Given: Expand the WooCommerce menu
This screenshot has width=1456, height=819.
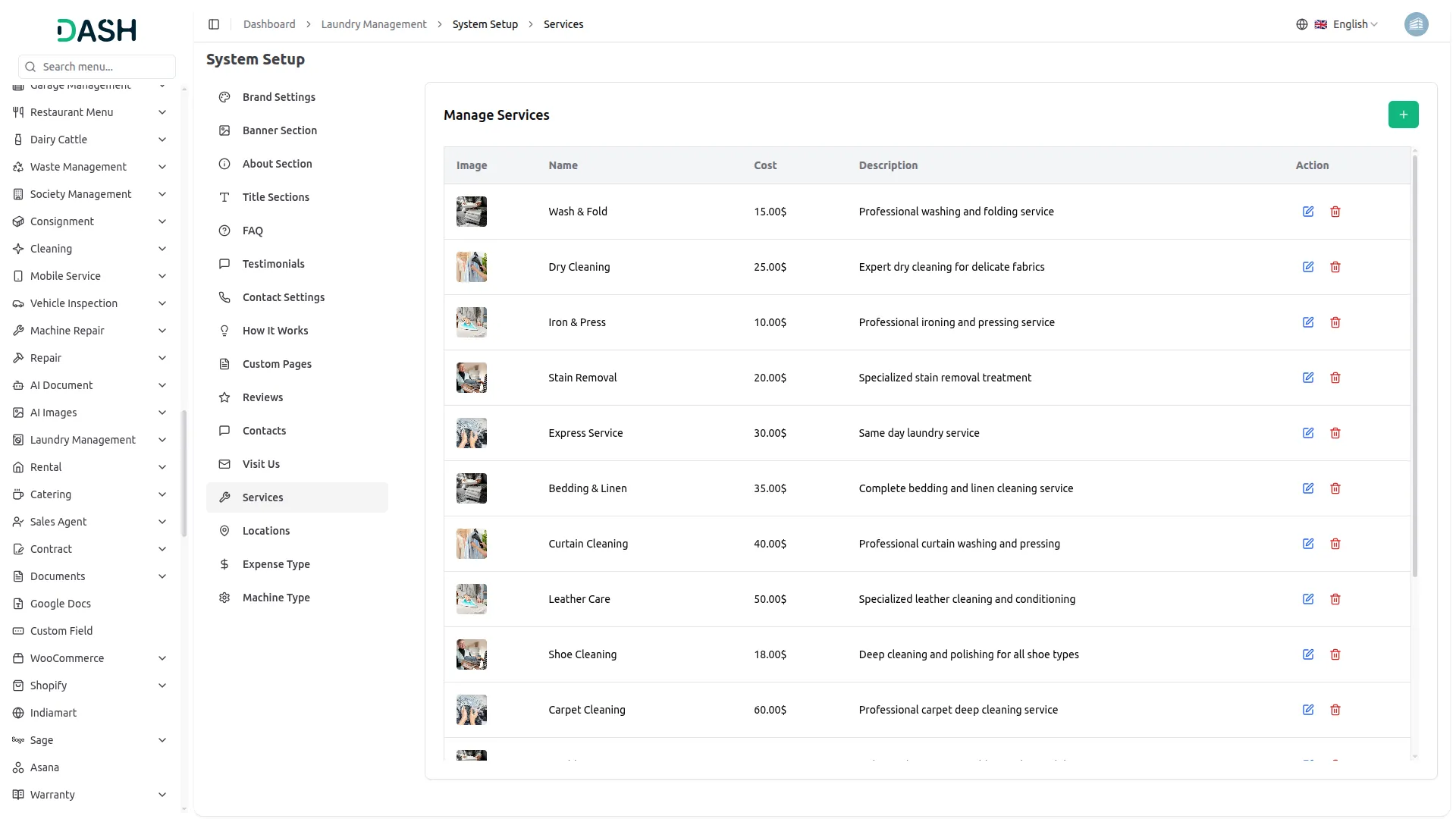Looking at the screenshot, I should click(x=90, y=658).
